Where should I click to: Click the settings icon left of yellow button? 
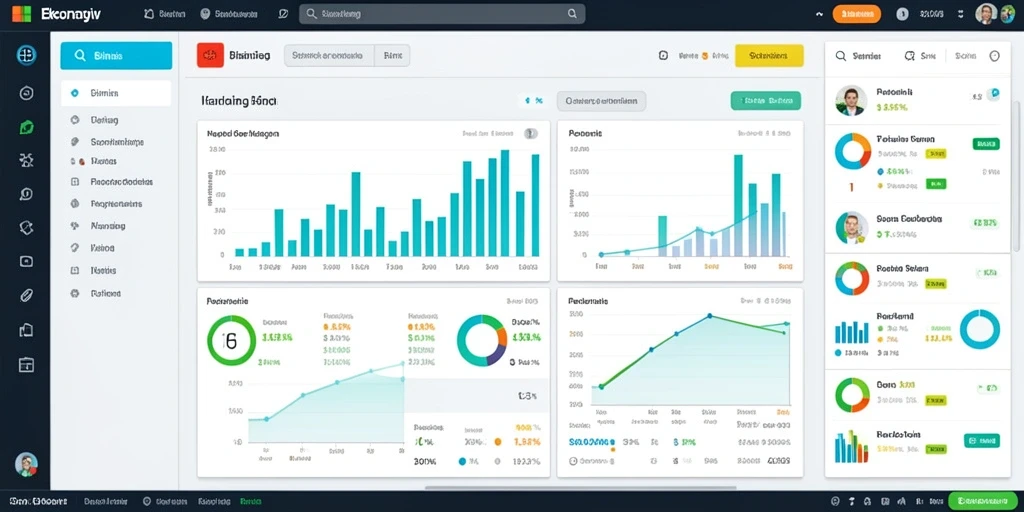pos(664,56)
